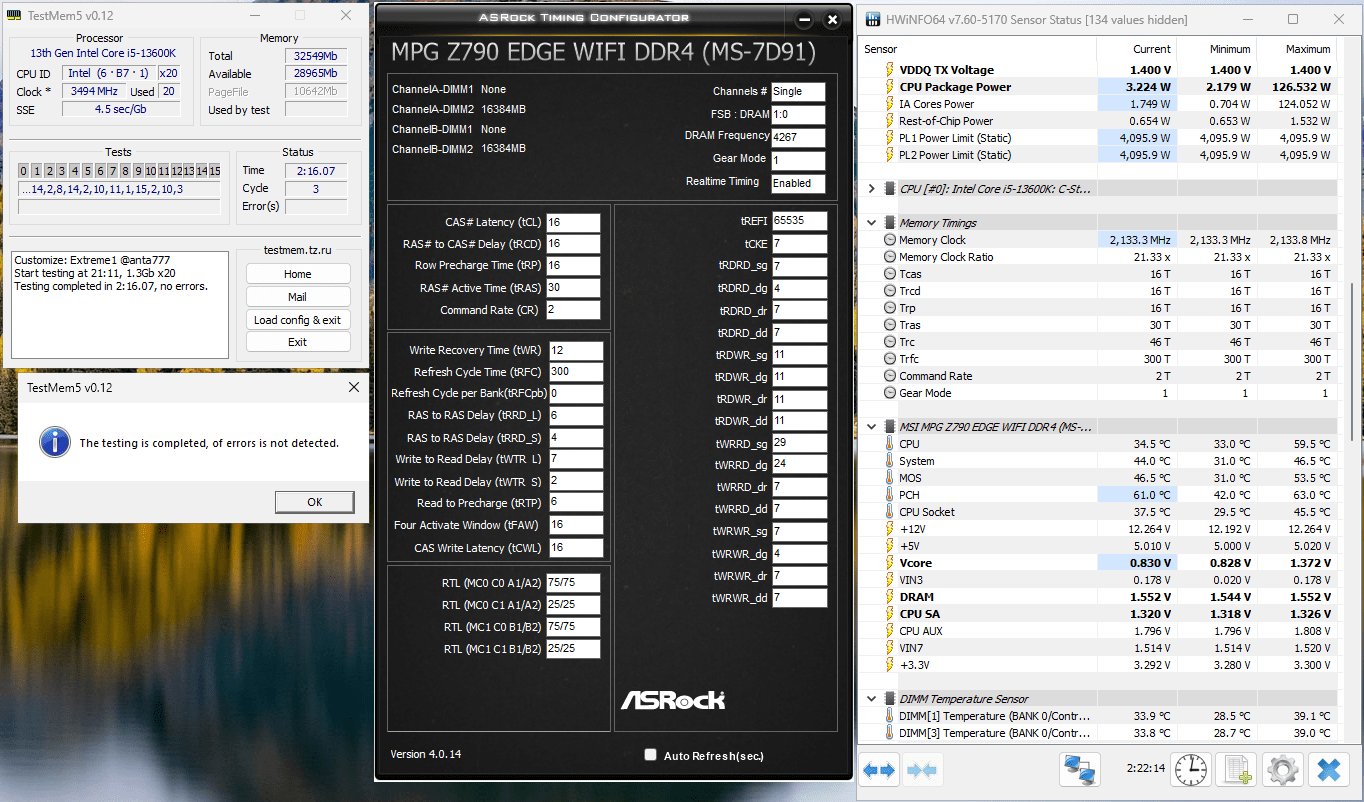This screenshot has height=802, width=1364.
Task: Click HWiNFO collapse columns arrows icon
Action: (x=922, y=770)
